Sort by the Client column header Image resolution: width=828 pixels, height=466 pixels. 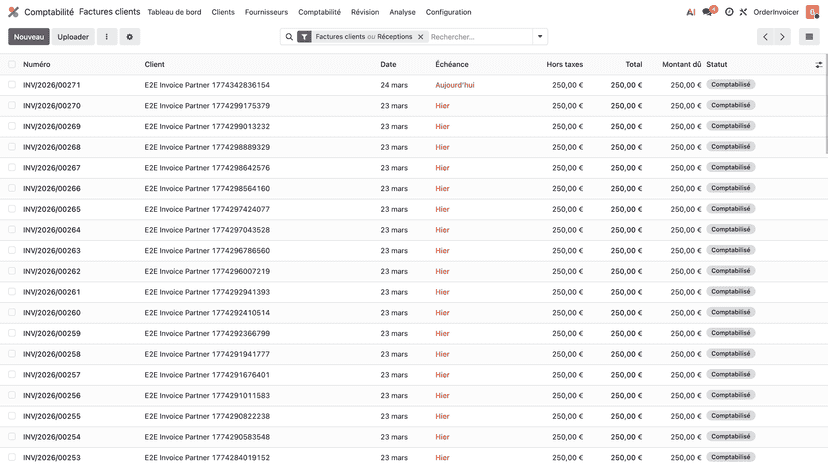pos(154,64)
